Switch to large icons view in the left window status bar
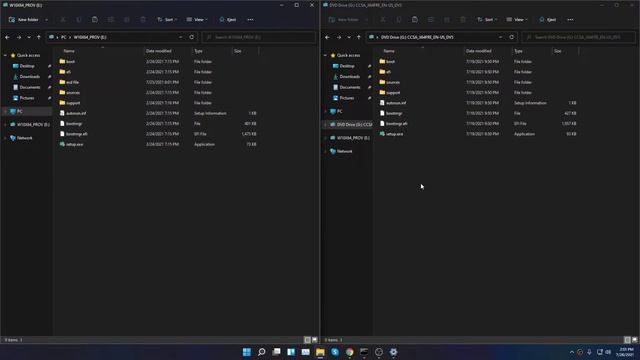 tap(315, 340)
